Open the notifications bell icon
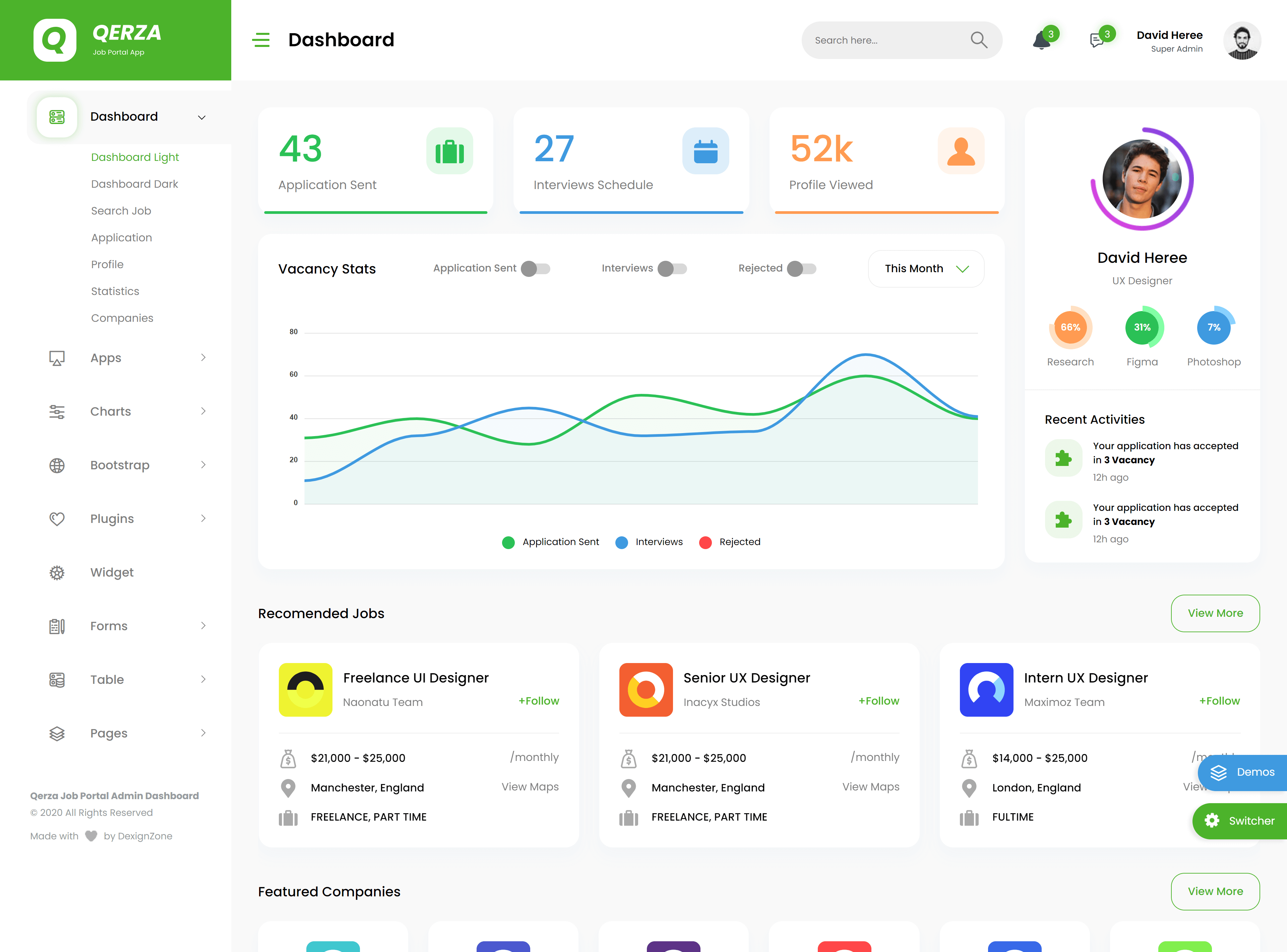Image resolution: width=1287 pixels, height=952 pixels. [1041, 40]
